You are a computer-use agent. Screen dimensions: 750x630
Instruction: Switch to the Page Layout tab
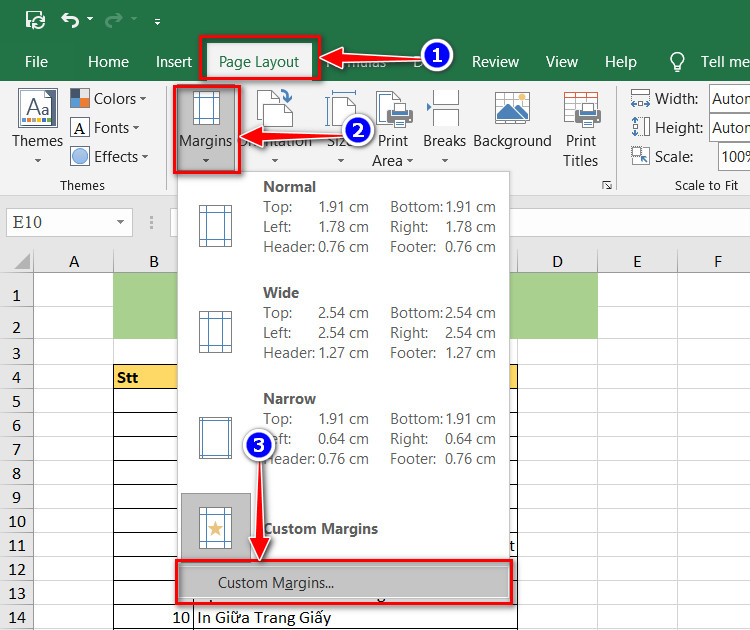[x=259, y=62]
